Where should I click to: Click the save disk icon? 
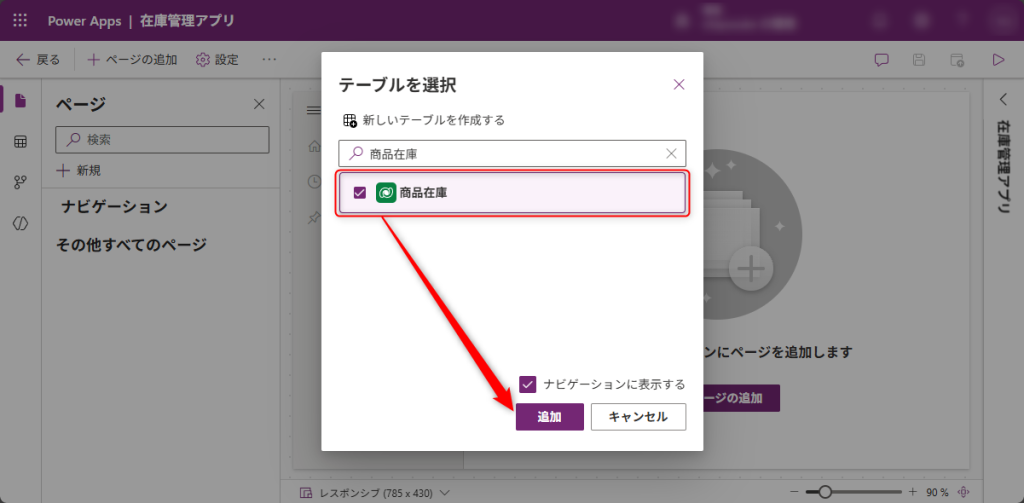[x=919, y=60]
